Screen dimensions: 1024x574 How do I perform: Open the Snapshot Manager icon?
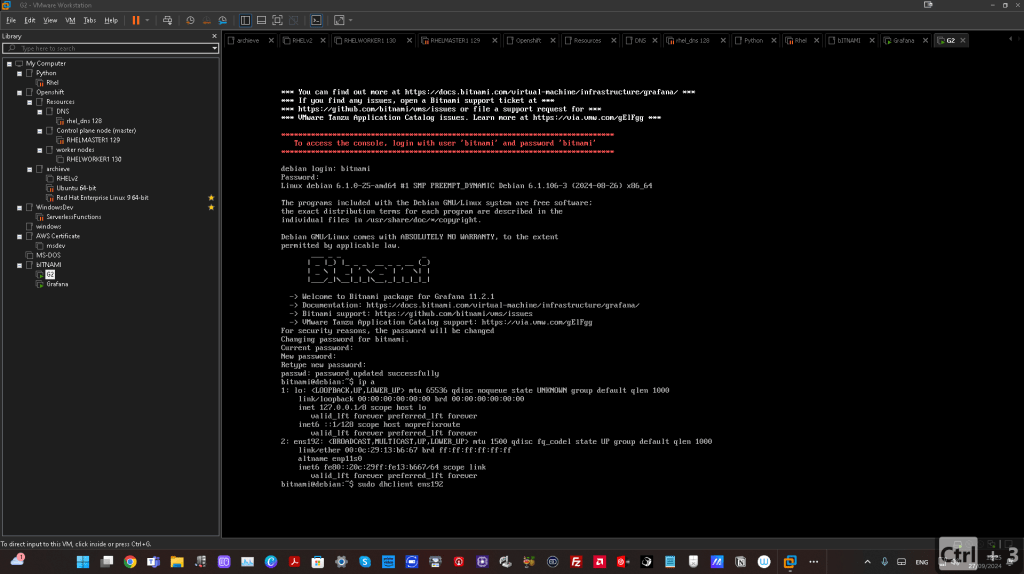223,20
